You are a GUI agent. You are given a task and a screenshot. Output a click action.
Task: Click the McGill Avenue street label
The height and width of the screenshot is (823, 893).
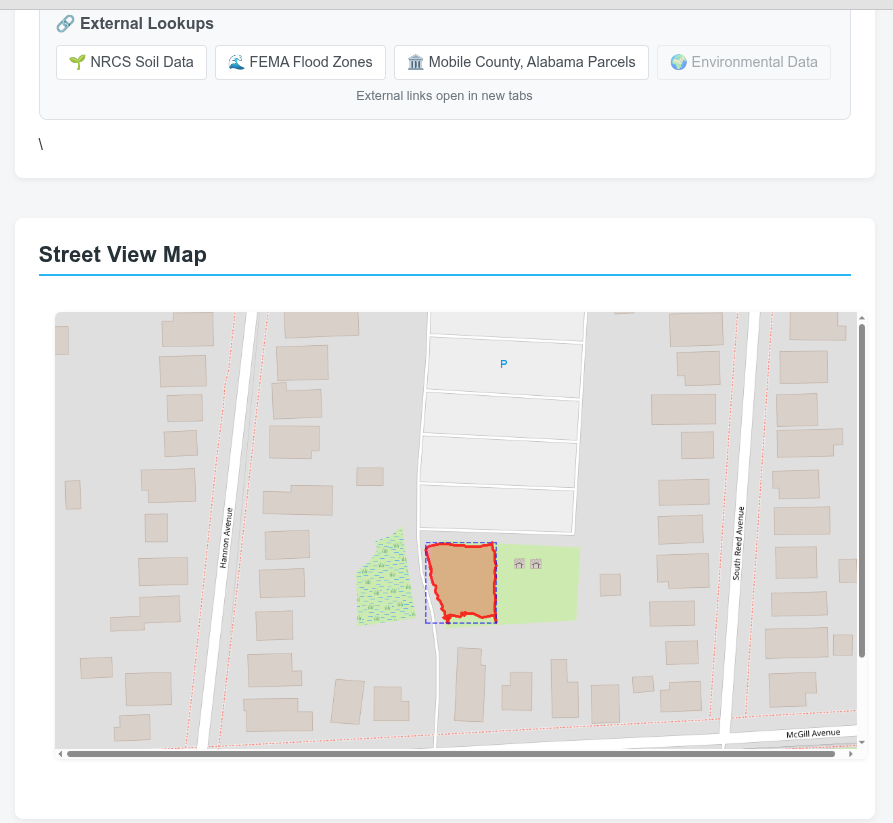pos(813,734)
